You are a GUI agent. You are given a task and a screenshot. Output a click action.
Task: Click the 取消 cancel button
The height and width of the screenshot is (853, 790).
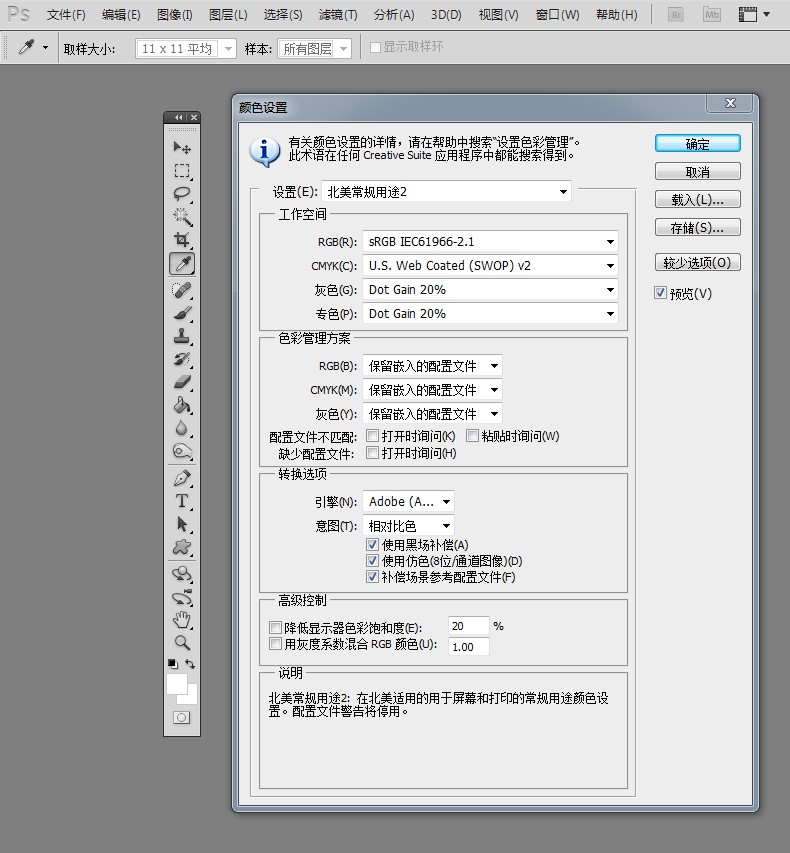click(x=698, y=172)
